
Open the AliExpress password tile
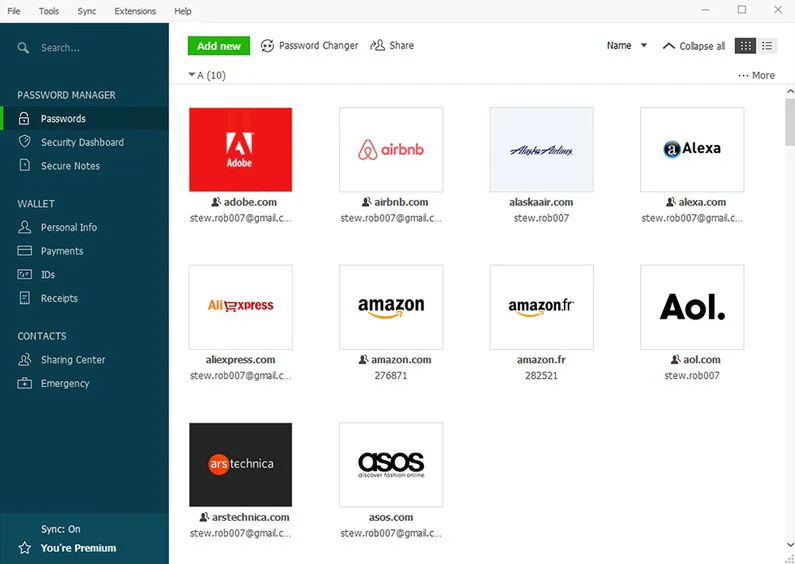click(x=240, y=307)
